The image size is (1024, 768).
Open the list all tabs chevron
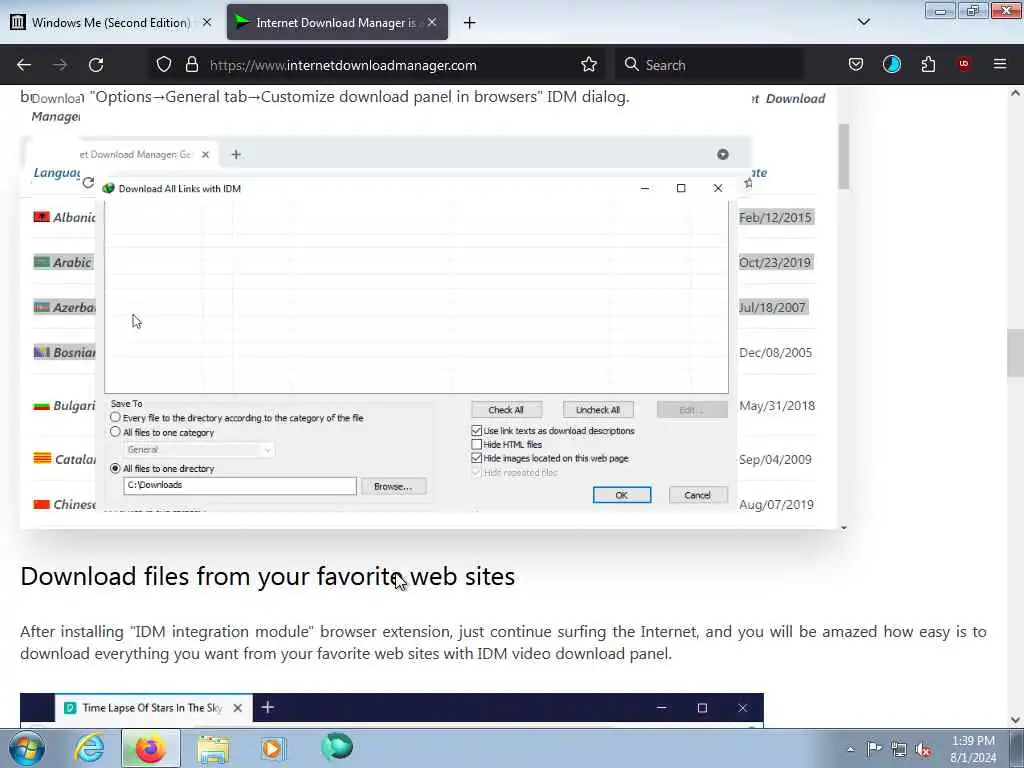[863, 22]
